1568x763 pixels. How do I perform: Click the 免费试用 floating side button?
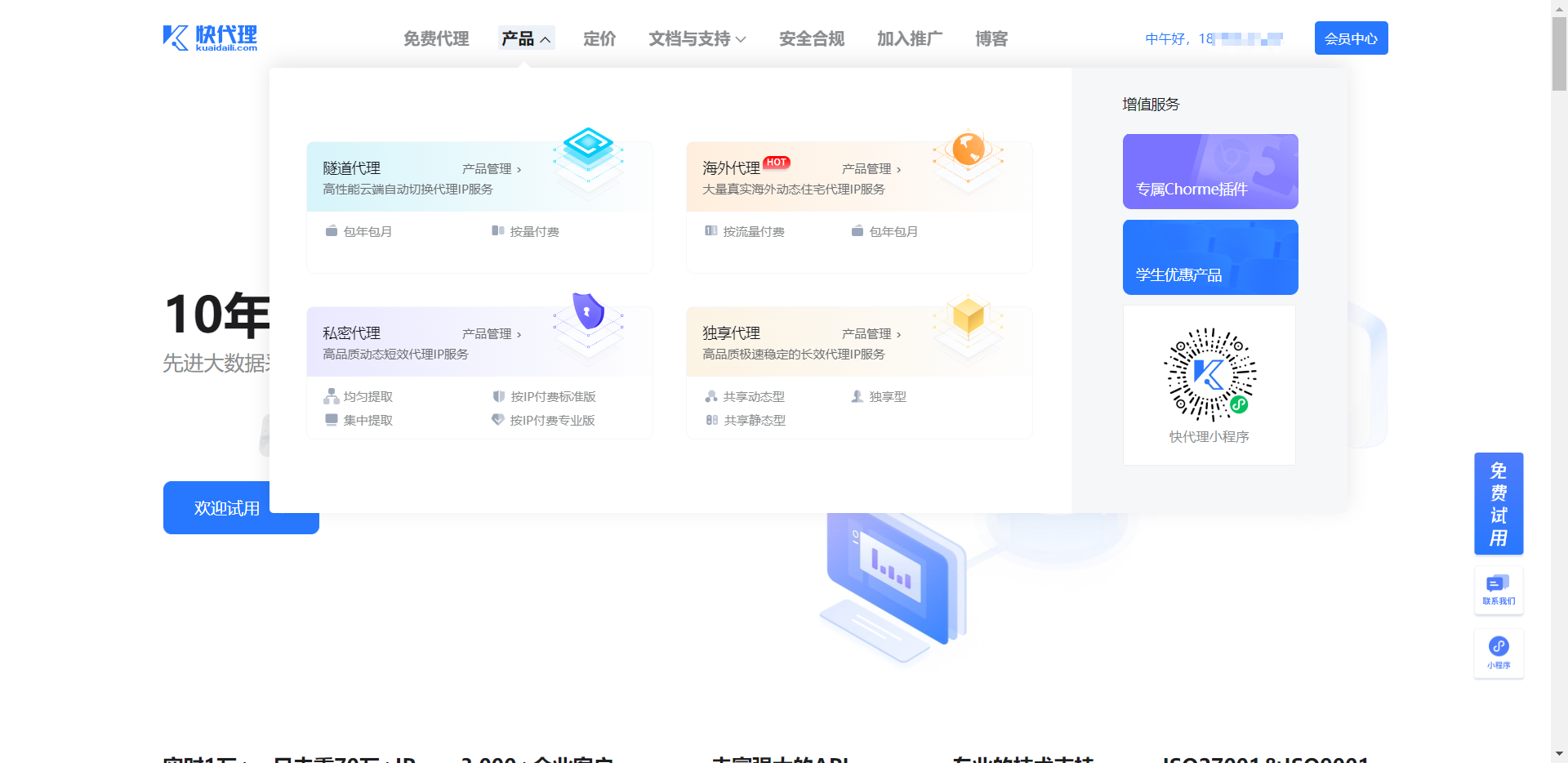1499,504
